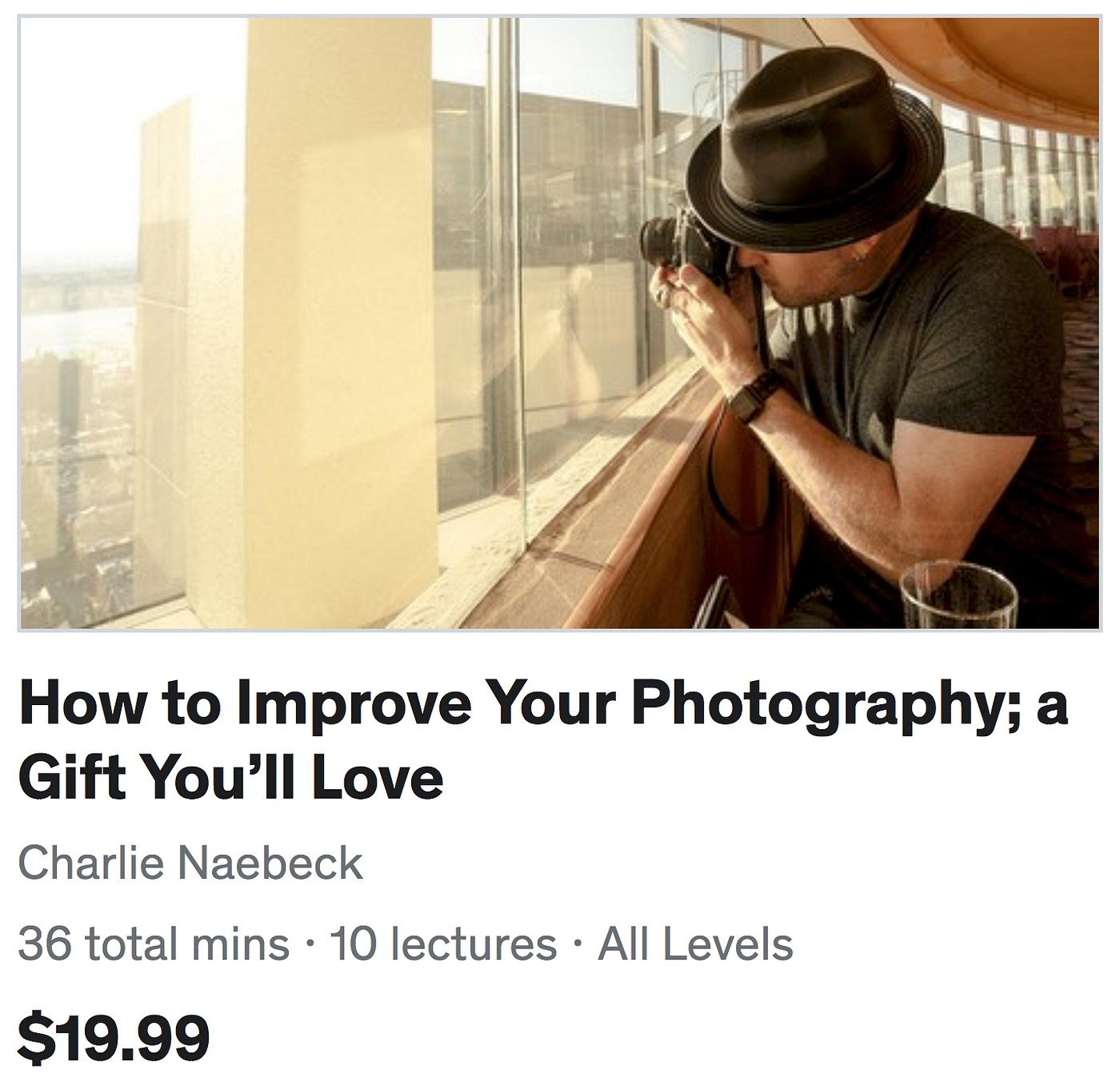Viewport: 1120px width, 1086px height.
Task: Click the word 'Photography' in the title
Action: tap(827, 704)
